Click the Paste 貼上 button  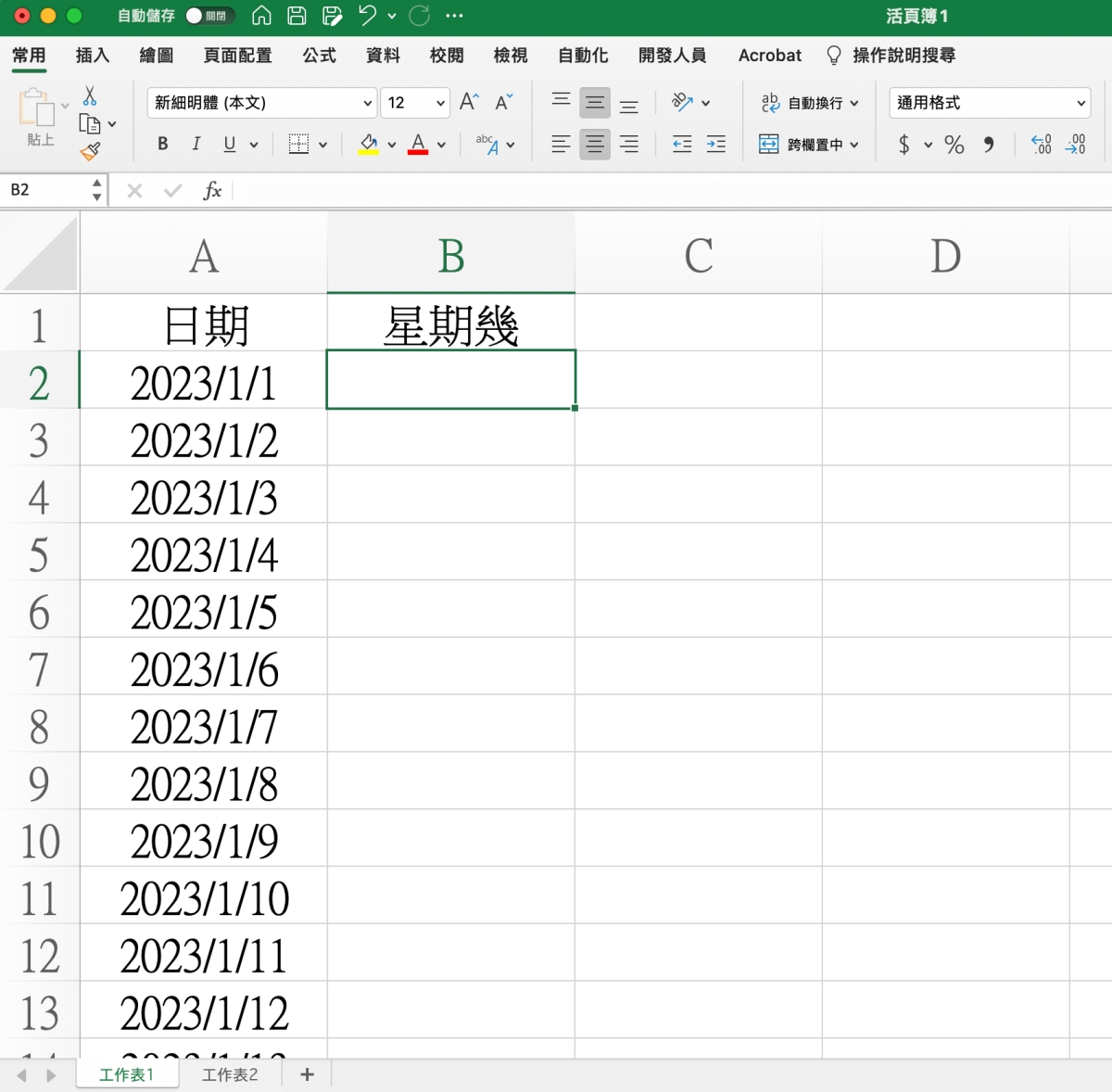click(38, 118)
